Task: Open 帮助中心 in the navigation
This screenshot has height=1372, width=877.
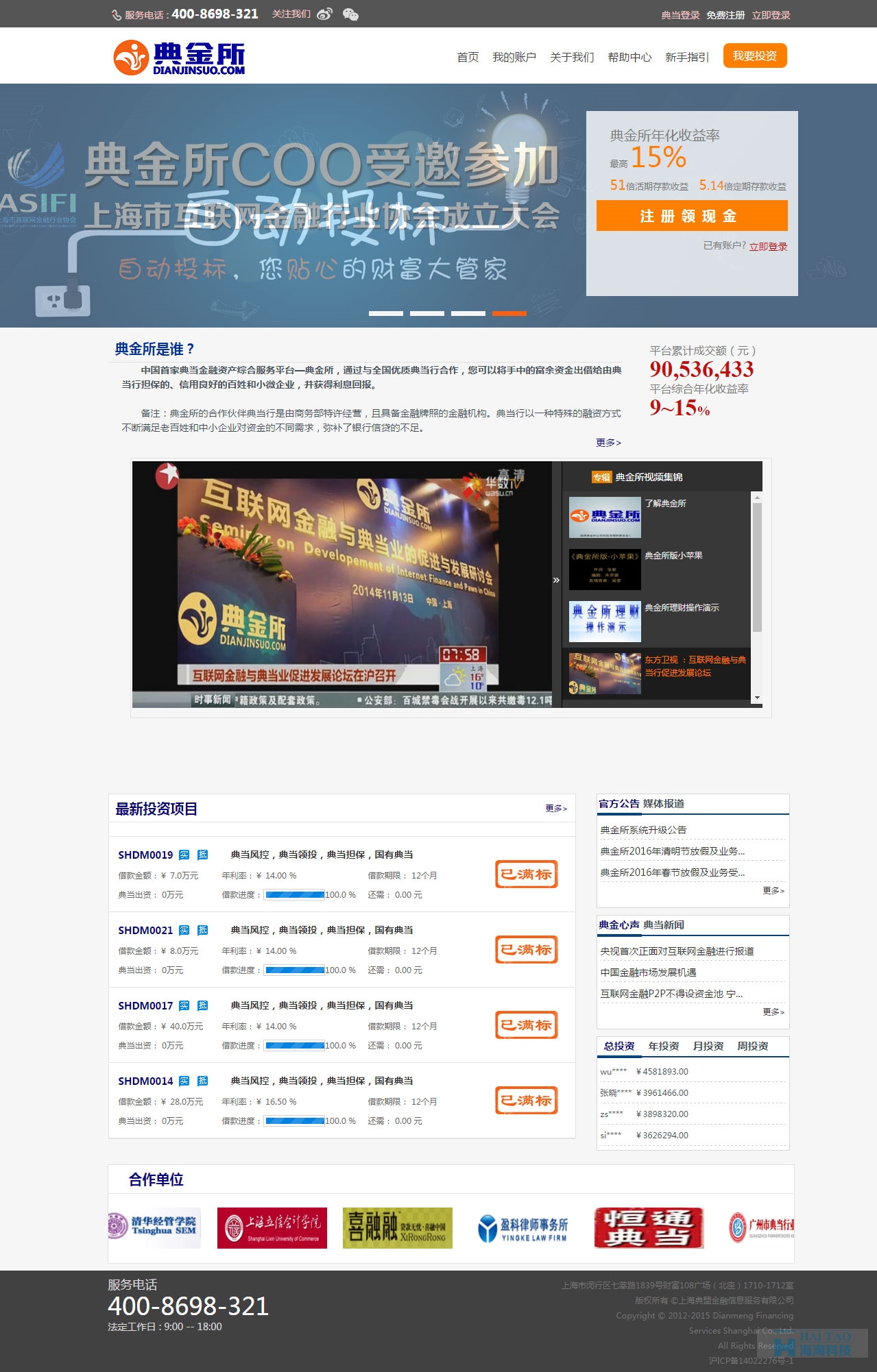Action: (629, 57)
